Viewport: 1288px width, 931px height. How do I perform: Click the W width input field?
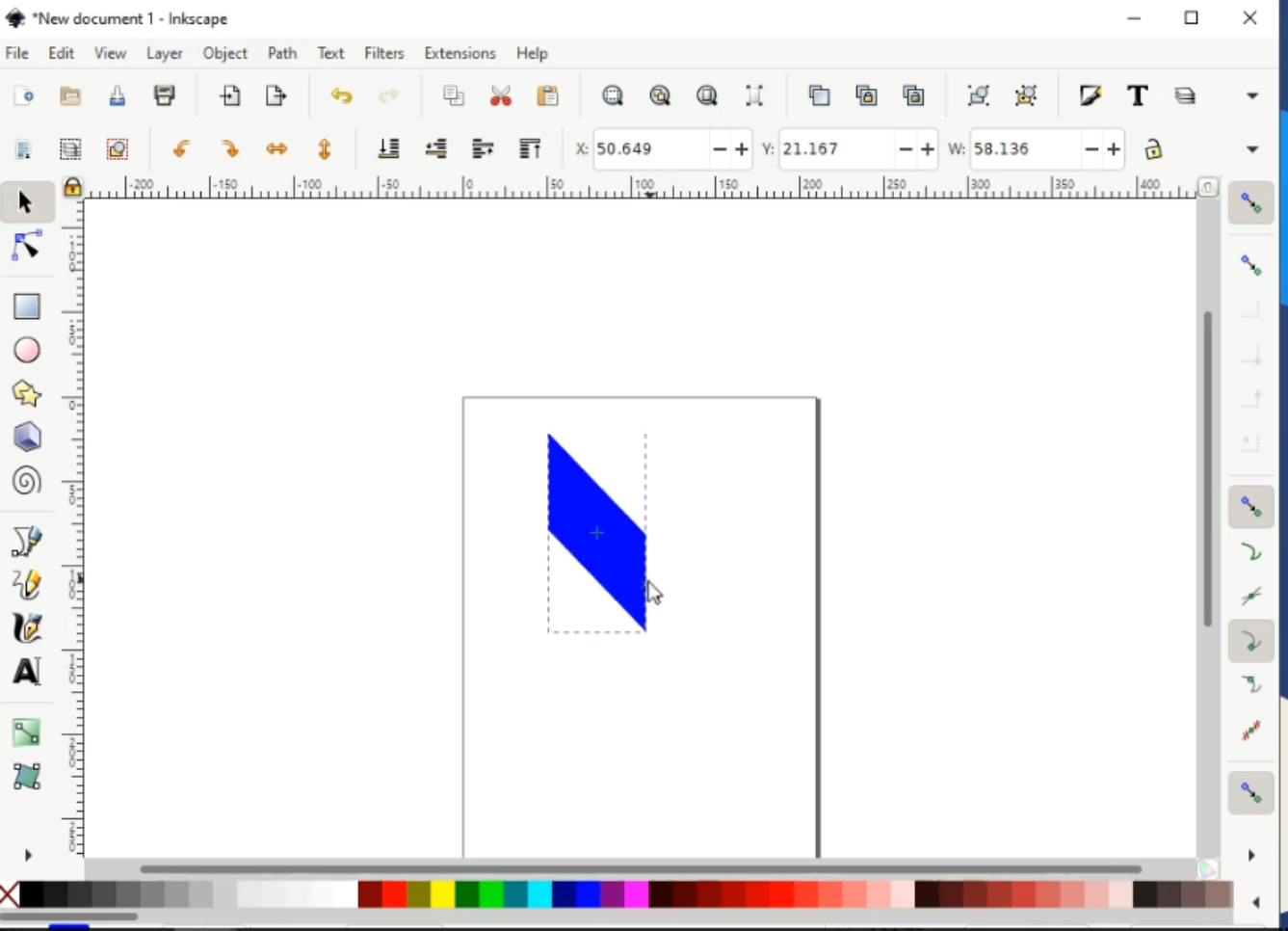tap(1024, 149)
